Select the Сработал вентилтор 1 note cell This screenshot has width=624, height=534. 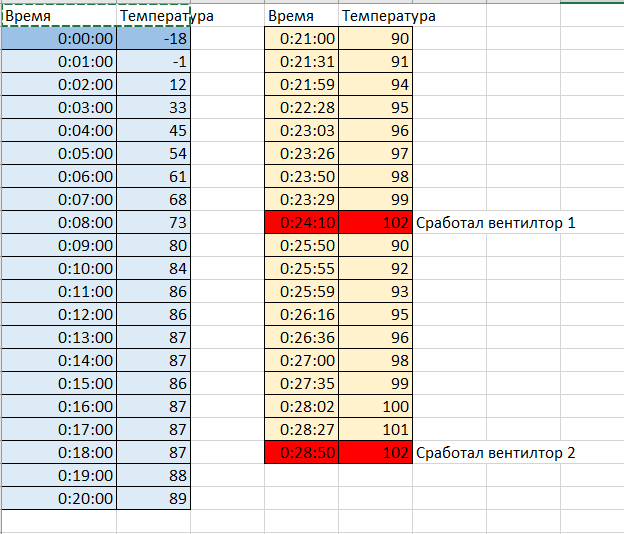[x=495, y=222]
